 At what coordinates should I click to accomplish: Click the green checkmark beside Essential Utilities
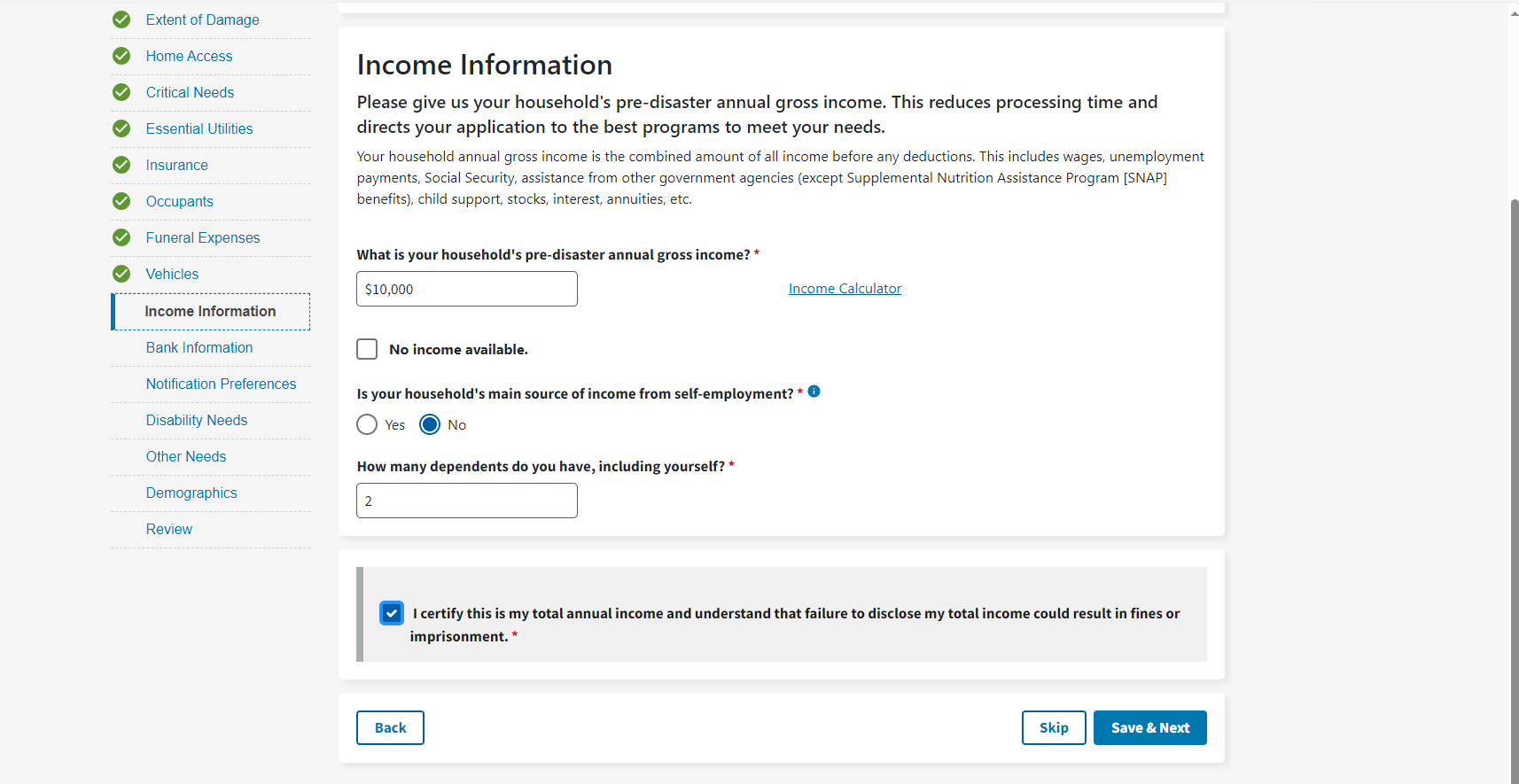click(x=121, y=128)
